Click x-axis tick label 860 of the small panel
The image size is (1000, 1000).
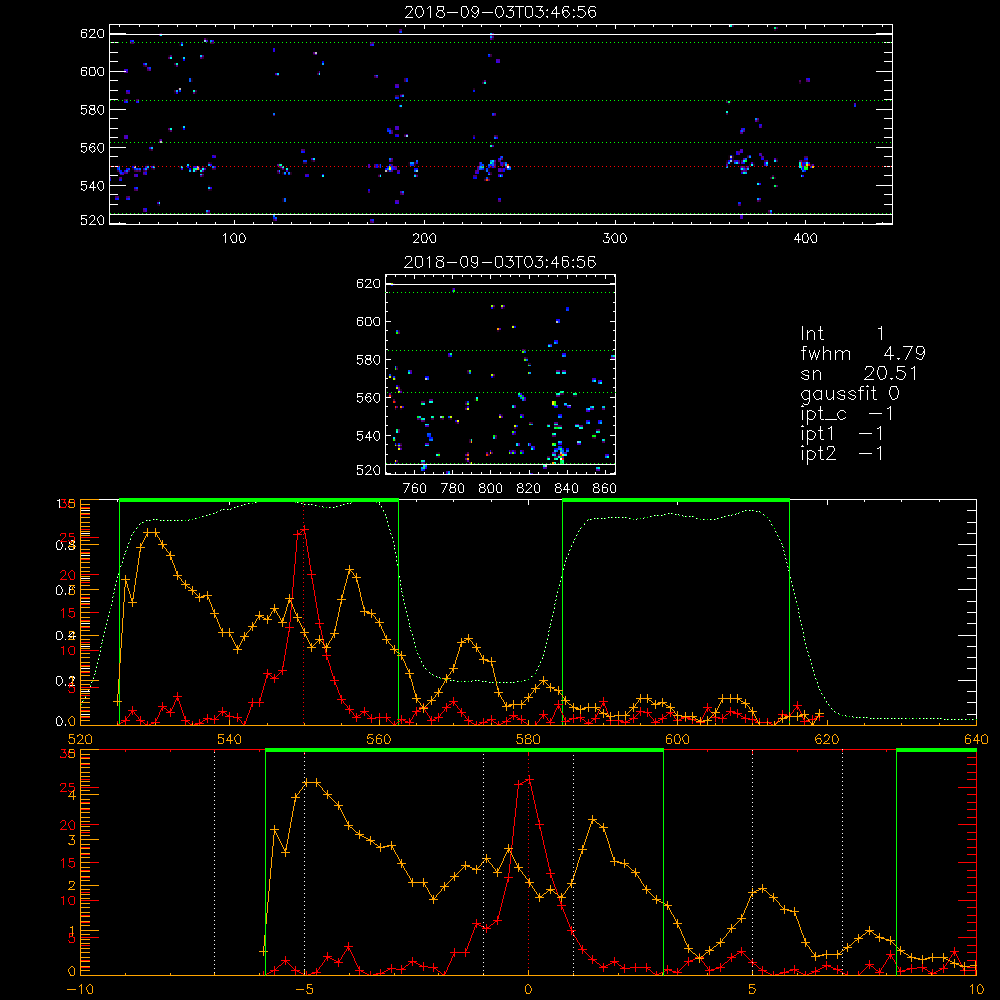coord(605,489)
